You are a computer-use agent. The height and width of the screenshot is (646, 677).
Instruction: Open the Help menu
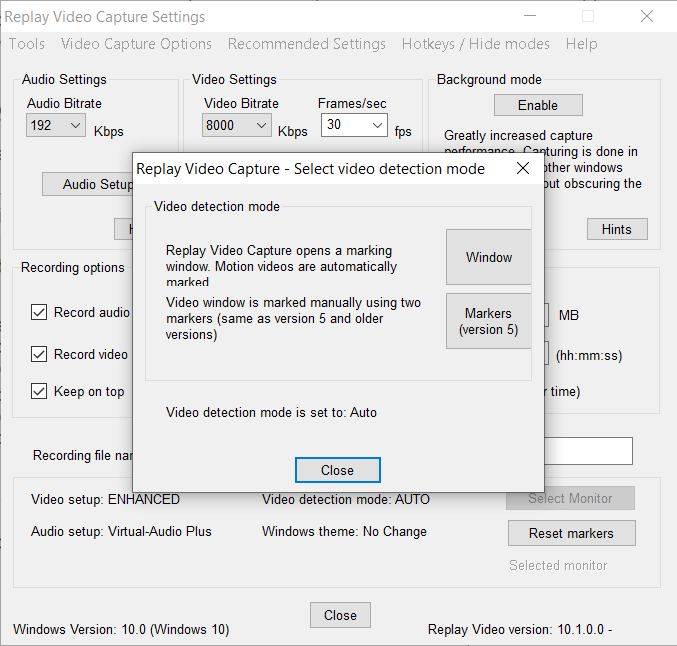(x=582, y=44)
